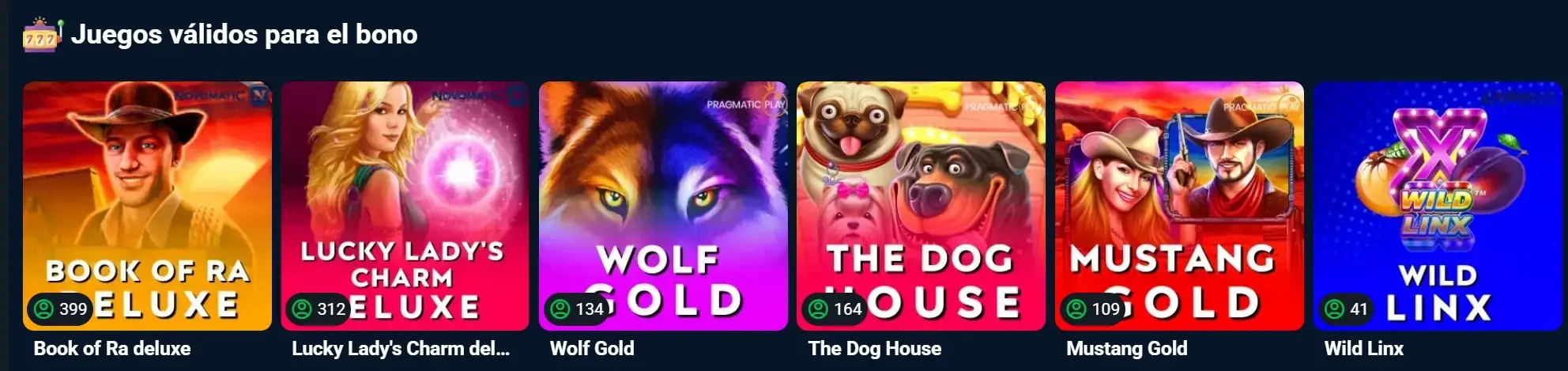Open the Lucky Lady's Charm deluxe thumbnail
This screenshot has width=1568, height=371.
pos(405,206)
